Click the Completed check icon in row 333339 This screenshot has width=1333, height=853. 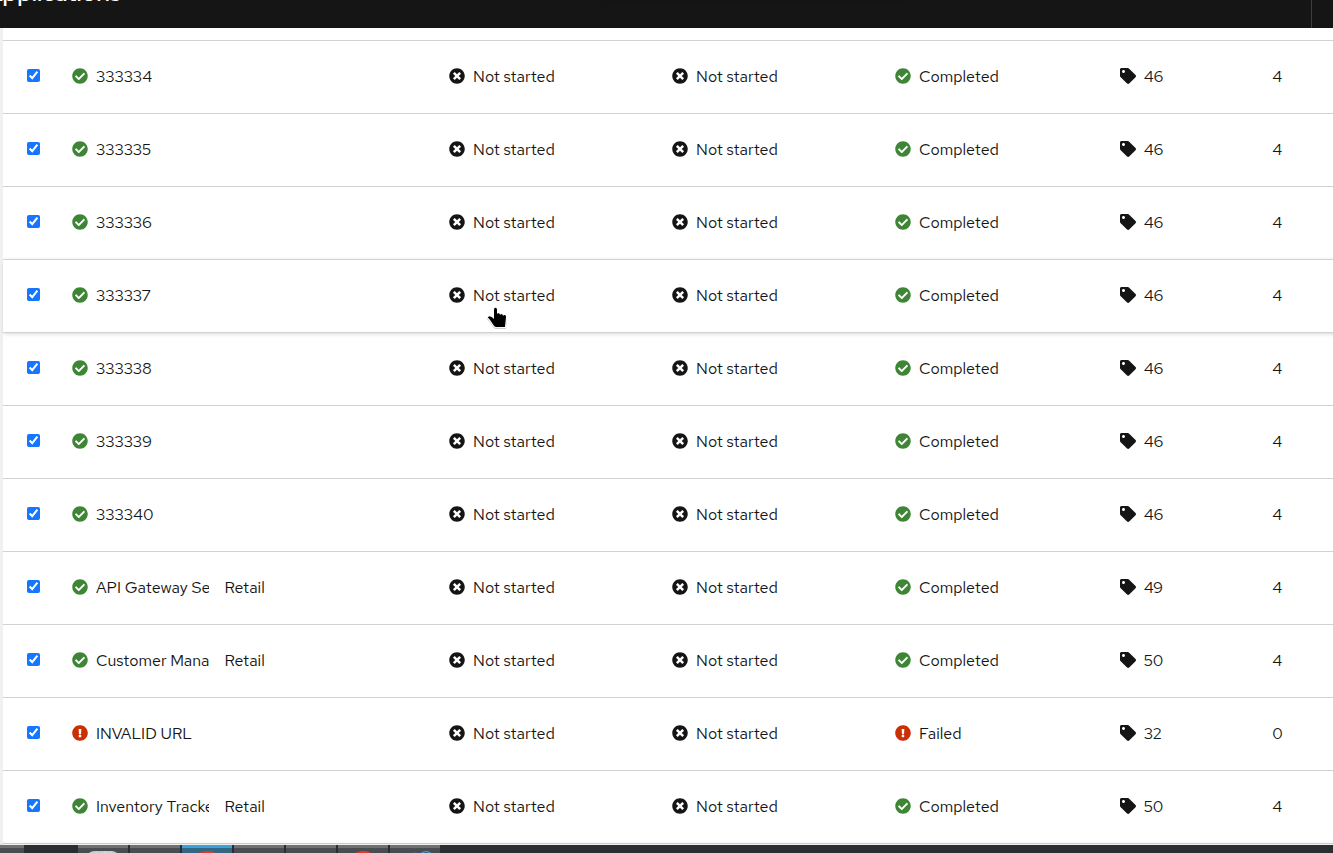[903, 441]
